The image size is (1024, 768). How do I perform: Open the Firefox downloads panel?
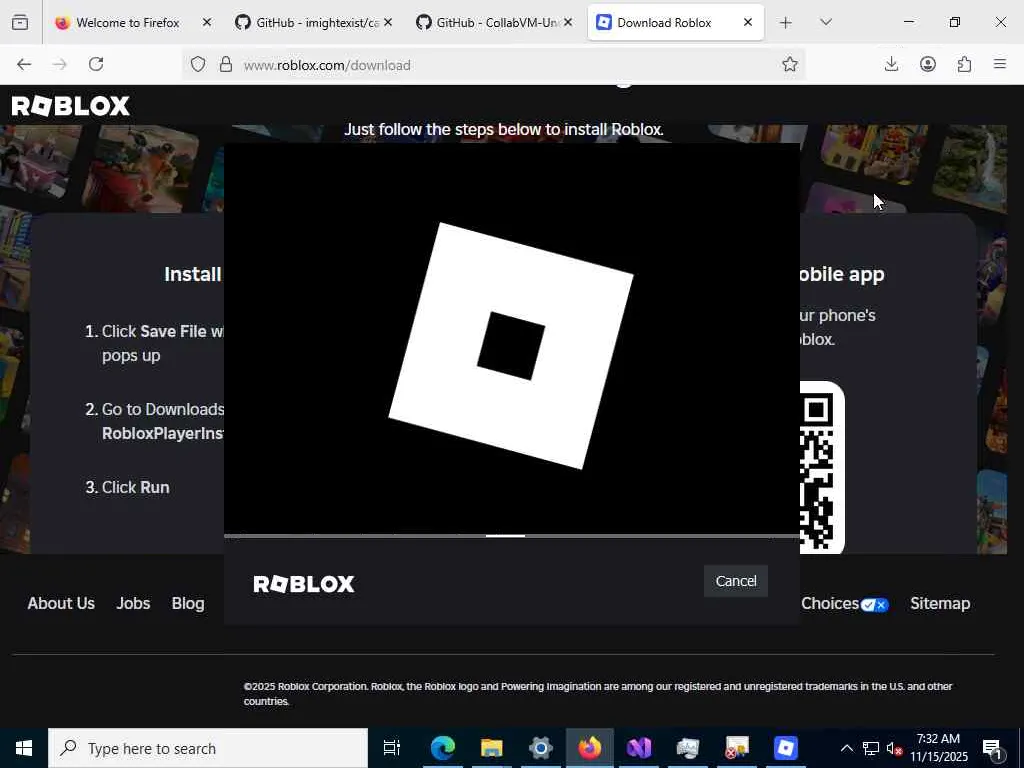[891, 64]
